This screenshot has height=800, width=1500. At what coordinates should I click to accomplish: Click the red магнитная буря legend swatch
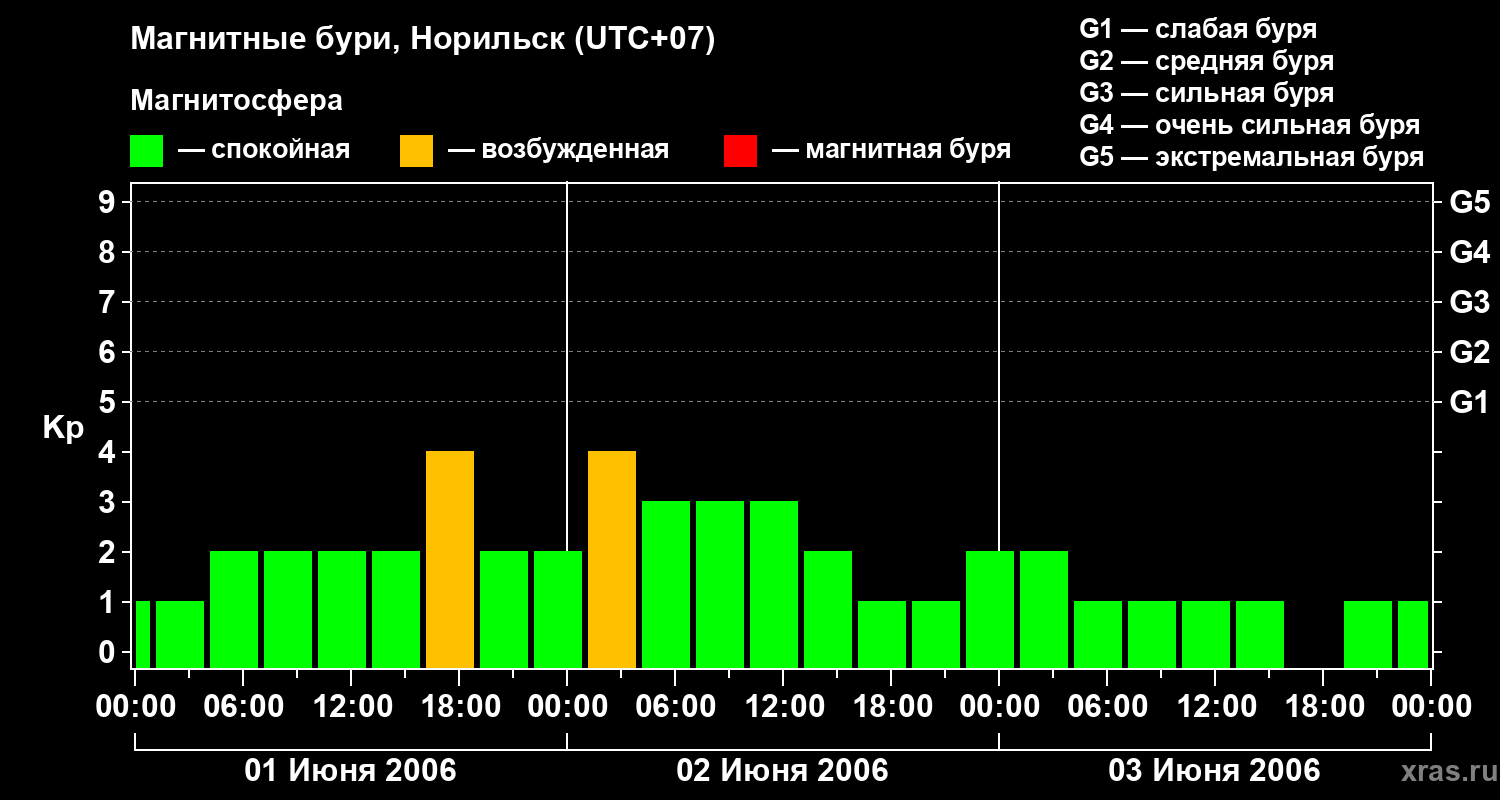click(740, 151)
